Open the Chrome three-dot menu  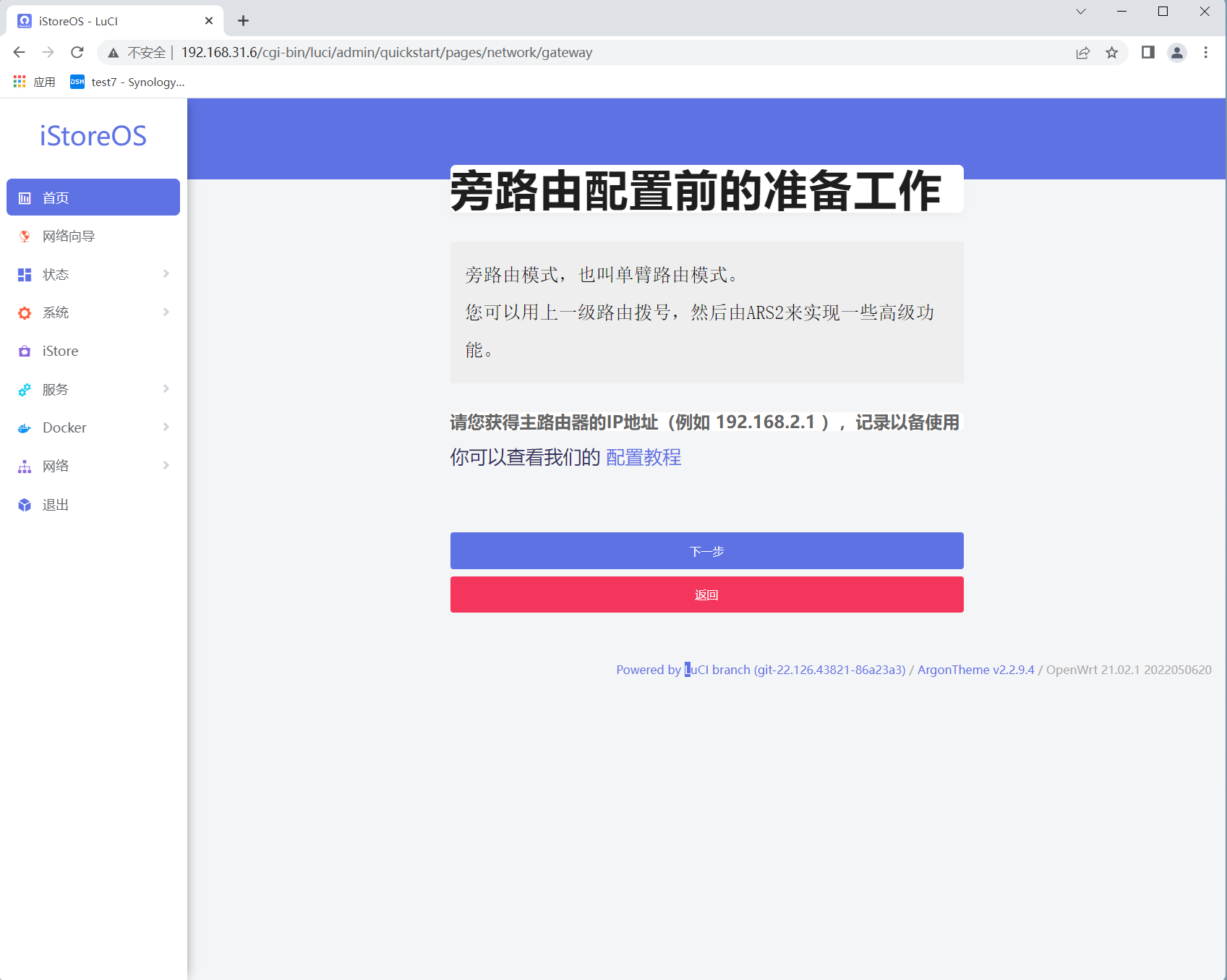point(1205,52)
